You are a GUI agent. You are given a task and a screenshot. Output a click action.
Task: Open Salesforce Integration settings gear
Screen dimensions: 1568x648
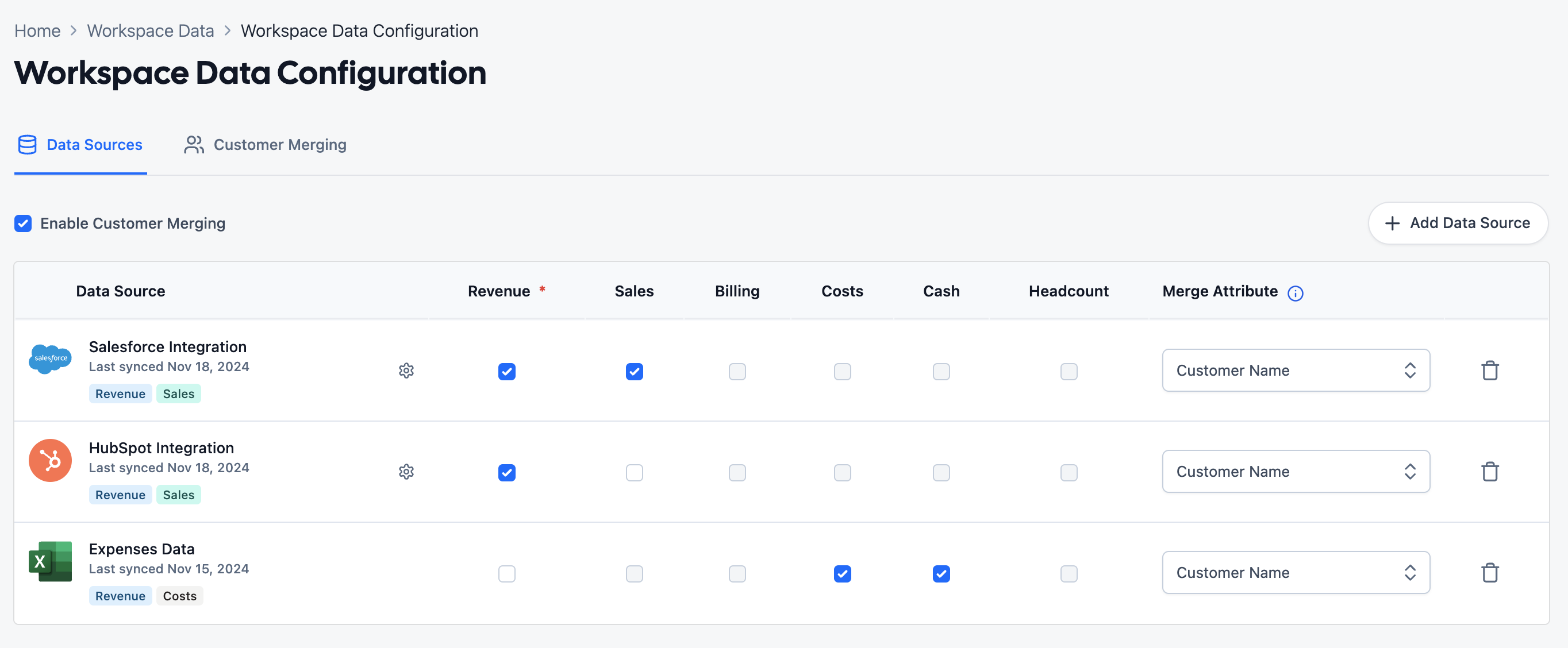coord(406,371)
